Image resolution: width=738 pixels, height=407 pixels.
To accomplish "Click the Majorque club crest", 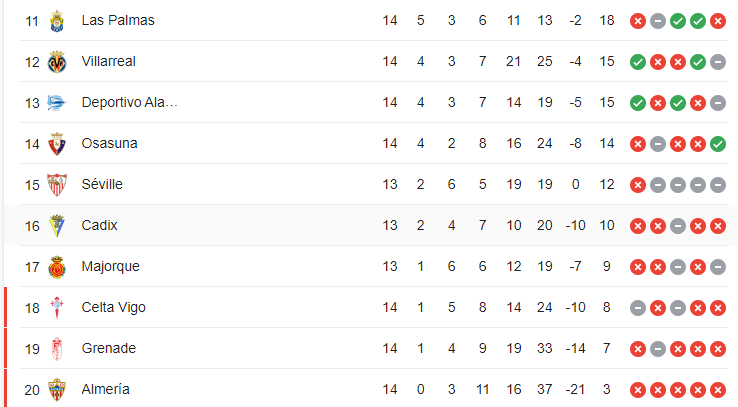I will click(57, 266).
